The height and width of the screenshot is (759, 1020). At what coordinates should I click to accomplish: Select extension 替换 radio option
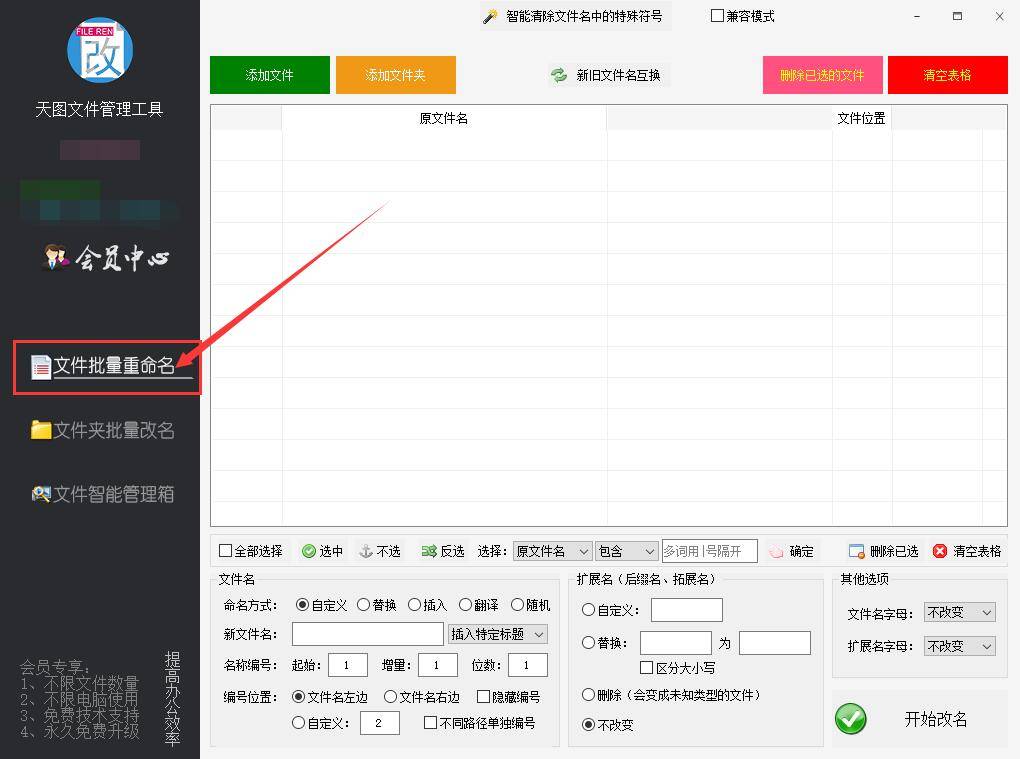588,643
